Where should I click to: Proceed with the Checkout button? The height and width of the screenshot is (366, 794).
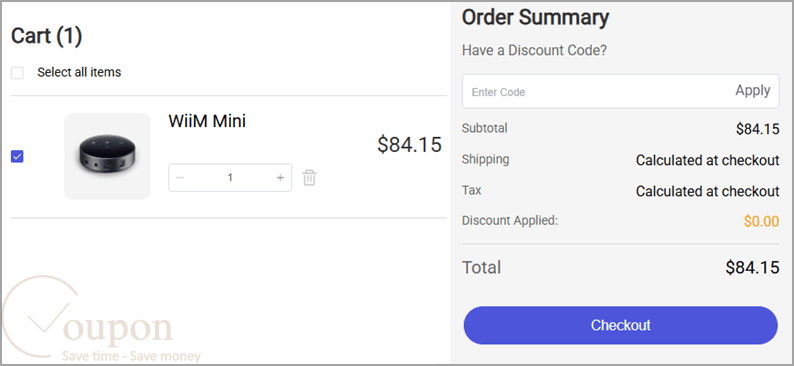click(620, 325)
